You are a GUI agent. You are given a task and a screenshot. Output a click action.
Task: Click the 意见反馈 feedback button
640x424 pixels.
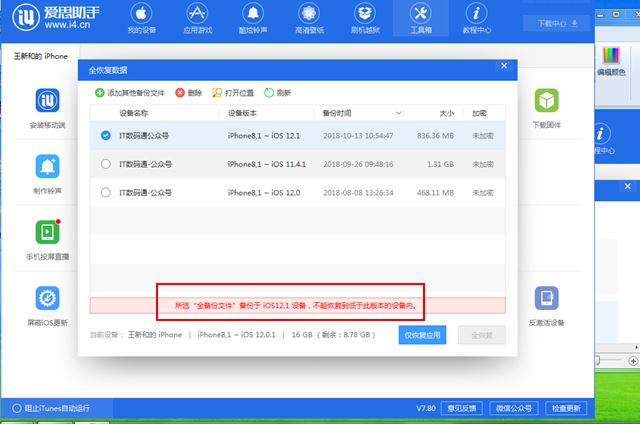coord(462,408)
